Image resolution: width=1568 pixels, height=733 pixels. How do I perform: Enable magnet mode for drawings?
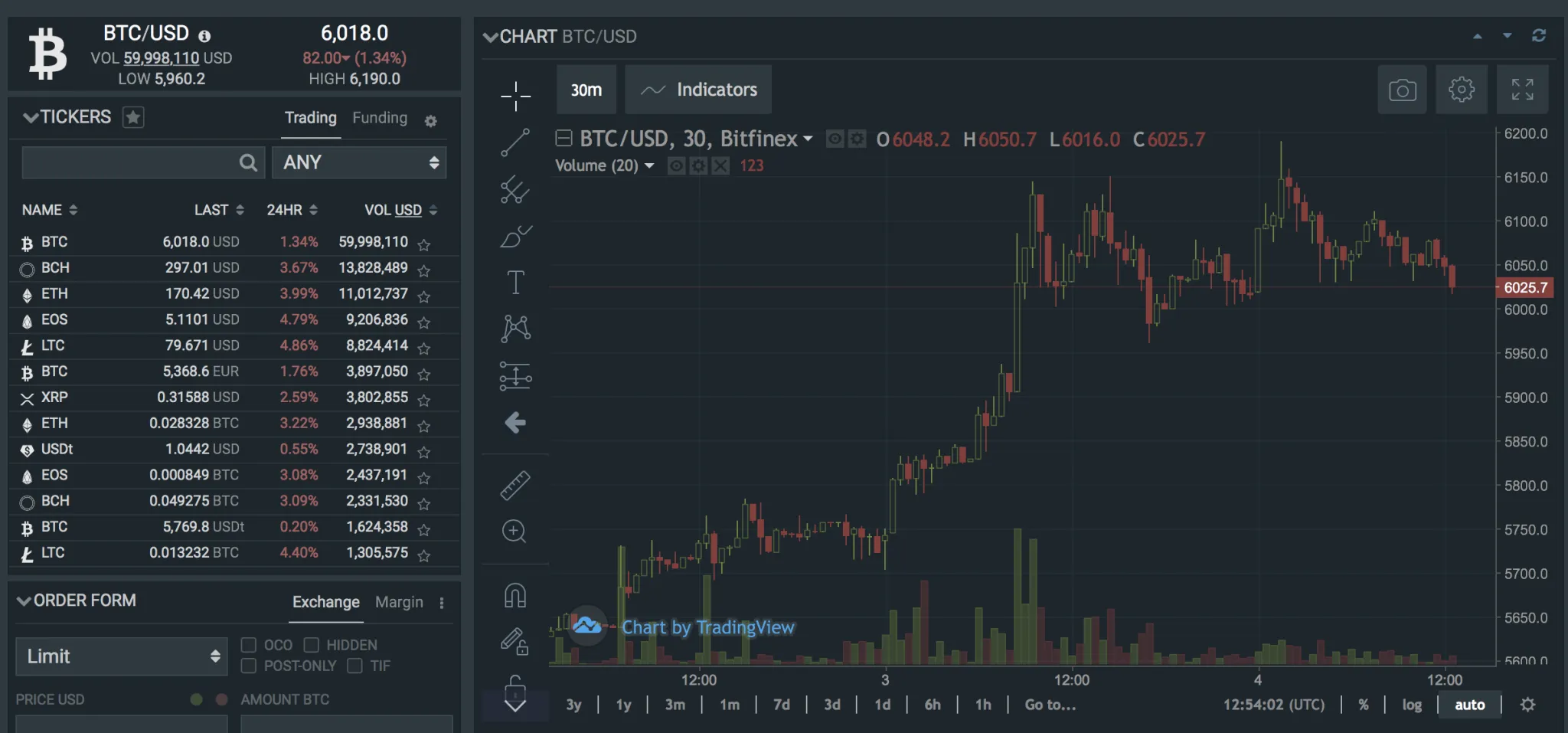pyautogui.click(x=515, y=595)
